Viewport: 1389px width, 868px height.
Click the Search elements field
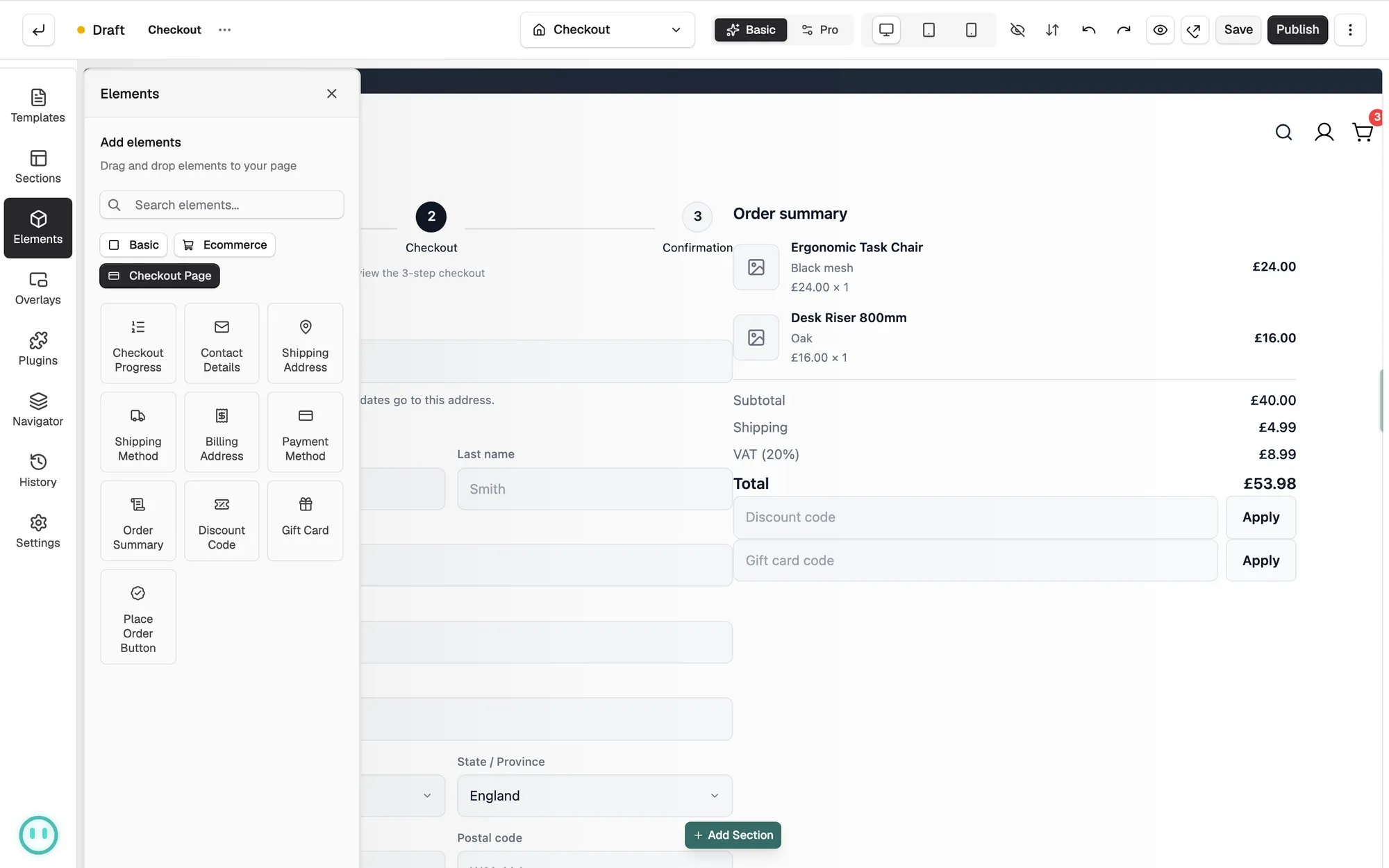coord(222,205)
